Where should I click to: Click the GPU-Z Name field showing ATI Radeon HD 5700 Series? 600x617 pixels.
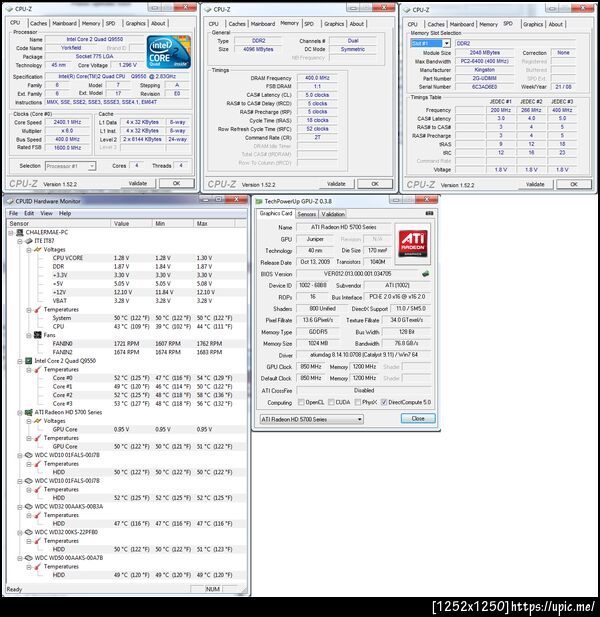tap(343, 227)
